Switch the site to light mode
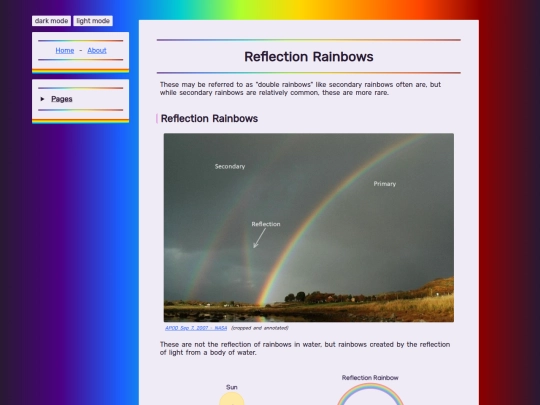540x405 pixels. 93,21
